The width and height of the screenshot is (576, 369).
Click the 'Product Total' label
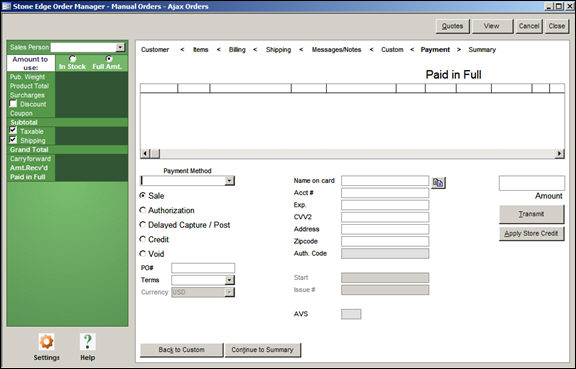tap(29, 86)
